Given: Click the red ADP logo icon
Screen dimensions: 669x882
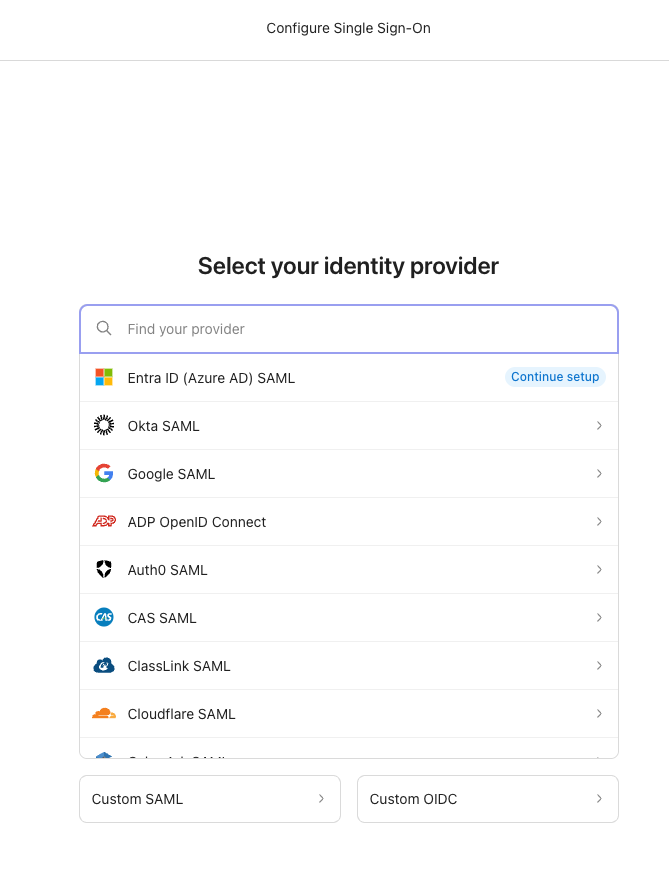Looking at the screenshot, I should coord(104,521).
